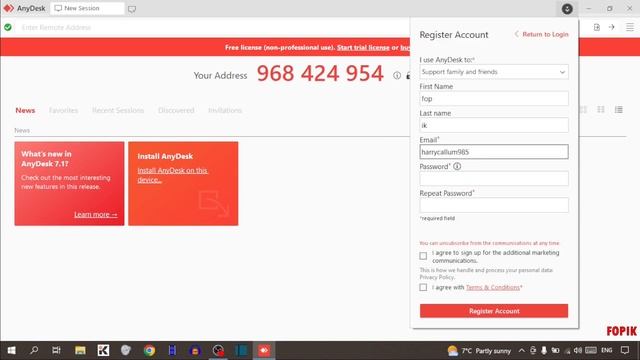Viewport: 640px width, 360px height.
Task: Select the News tab
Action: (x=25, y=110)
